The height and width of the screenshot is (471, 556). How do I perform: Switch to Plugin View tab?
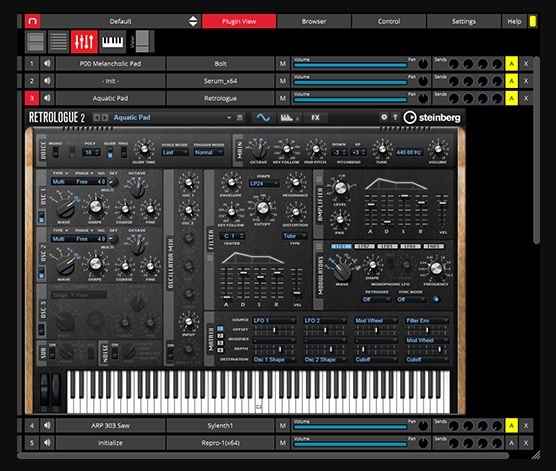pyautogui.click(x=239, y=21)
